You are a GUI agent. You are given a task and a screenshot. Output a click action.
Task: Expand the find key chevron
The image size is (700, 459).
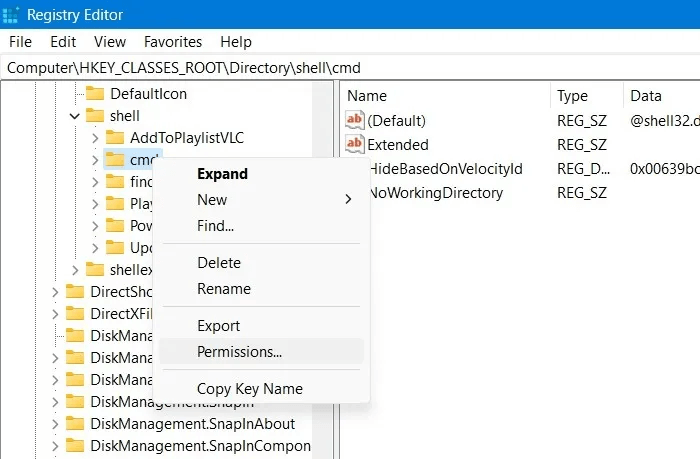click(95, 182)
